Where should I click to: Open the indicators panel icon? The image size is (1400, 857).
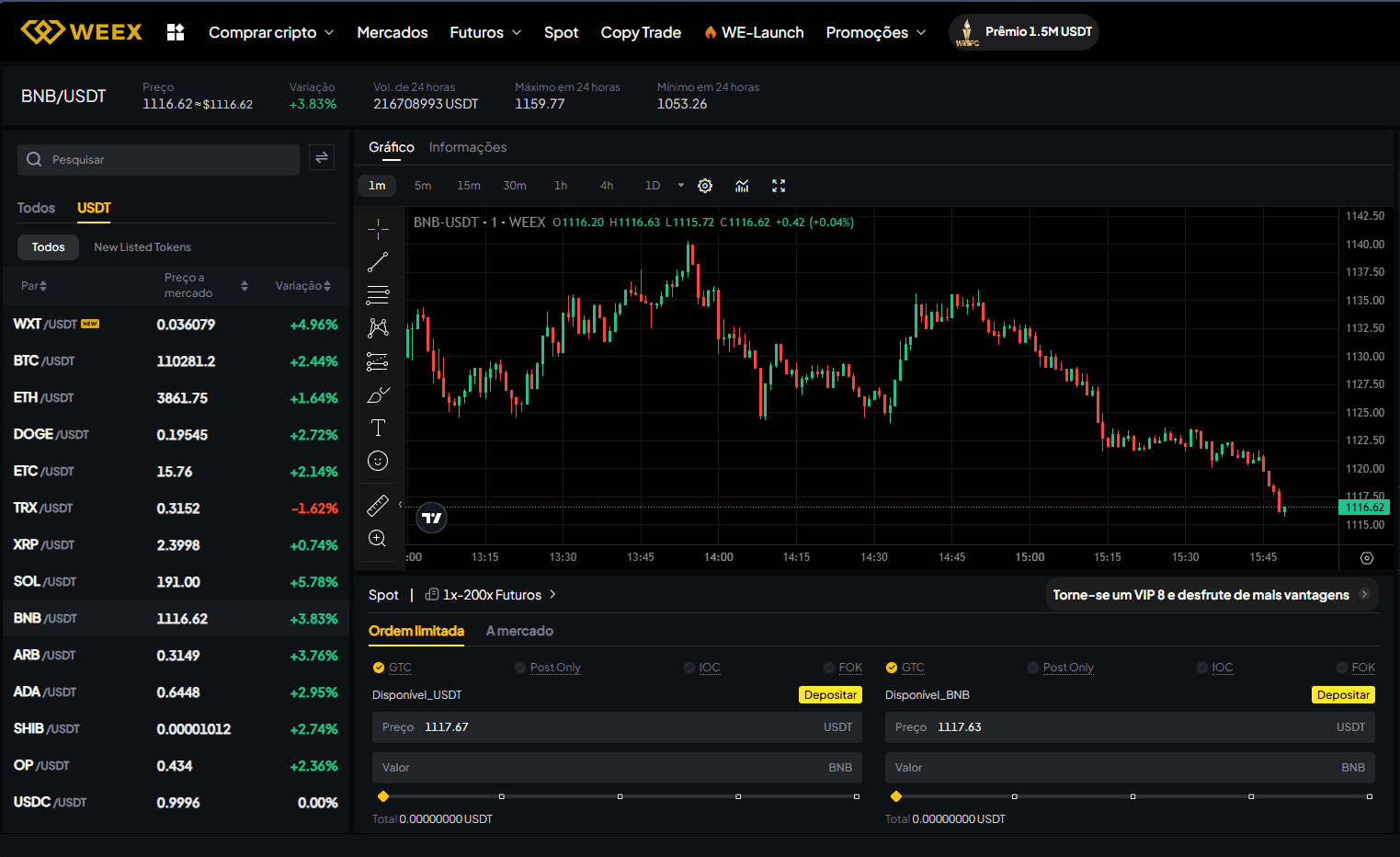742,185
